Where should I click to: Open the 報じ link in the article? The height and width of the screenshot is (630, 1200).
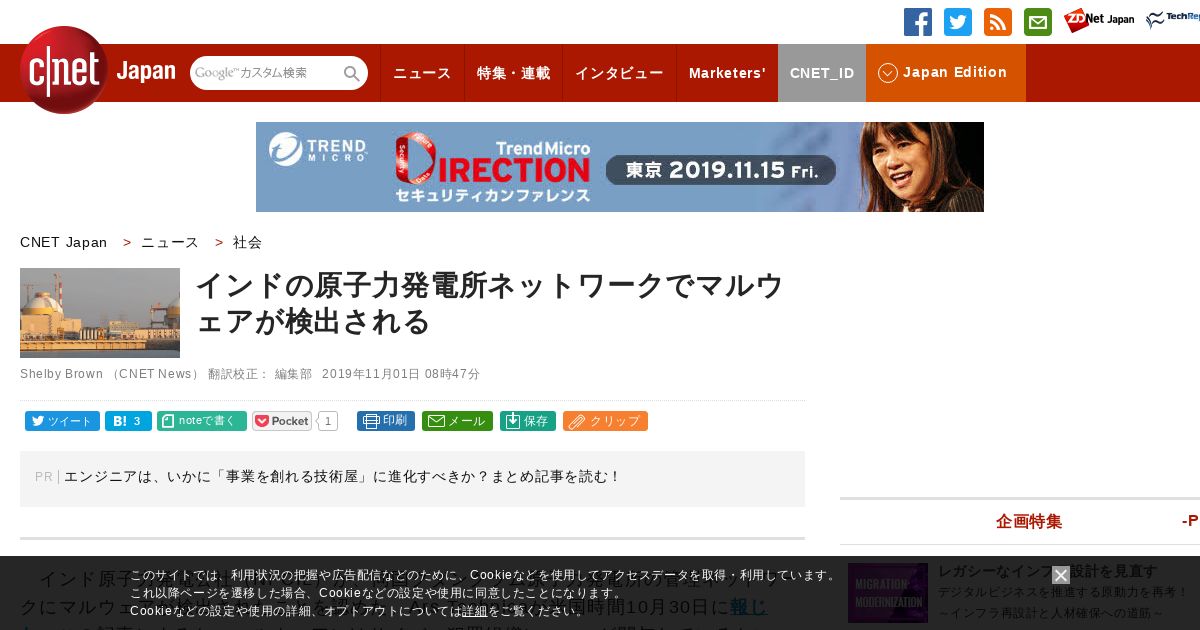click(x=748, y=607)
